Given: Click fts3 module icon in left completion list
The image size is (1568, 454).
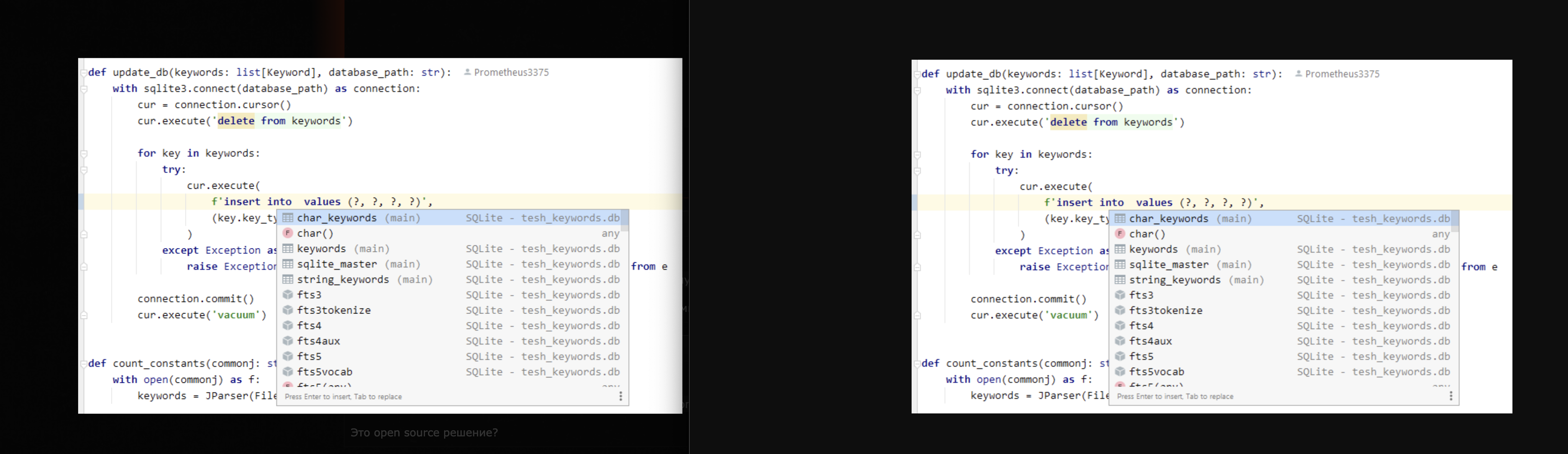Looking at the screenshot, I should (288, 296).
